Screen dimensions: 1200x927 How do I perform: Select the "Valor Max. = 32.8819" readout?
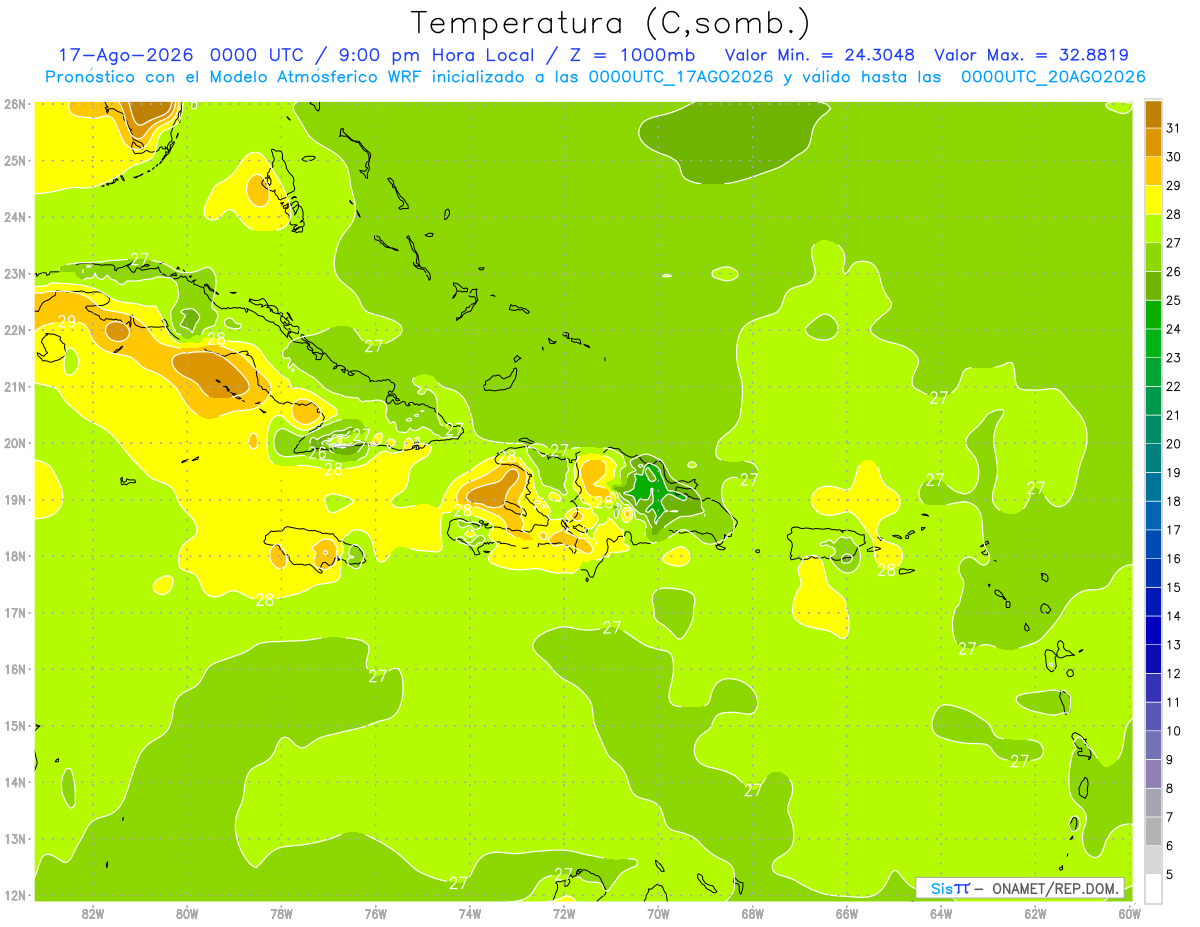[x=1031, y=55]
